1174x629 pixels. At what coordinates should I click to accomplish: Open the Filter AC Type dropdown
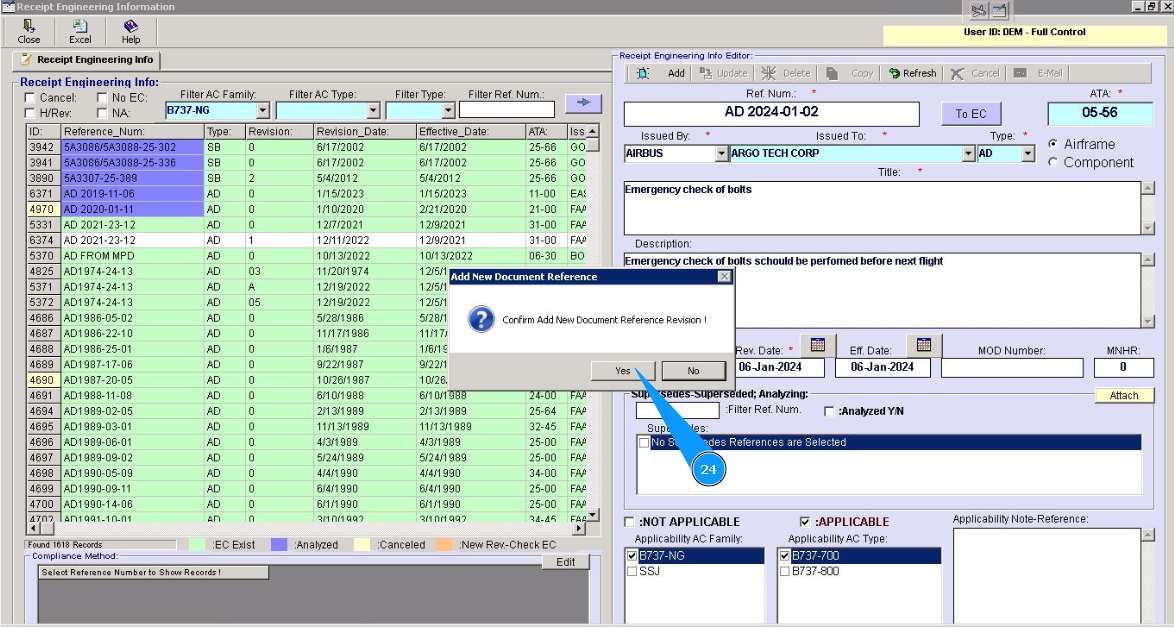(373, 111)
